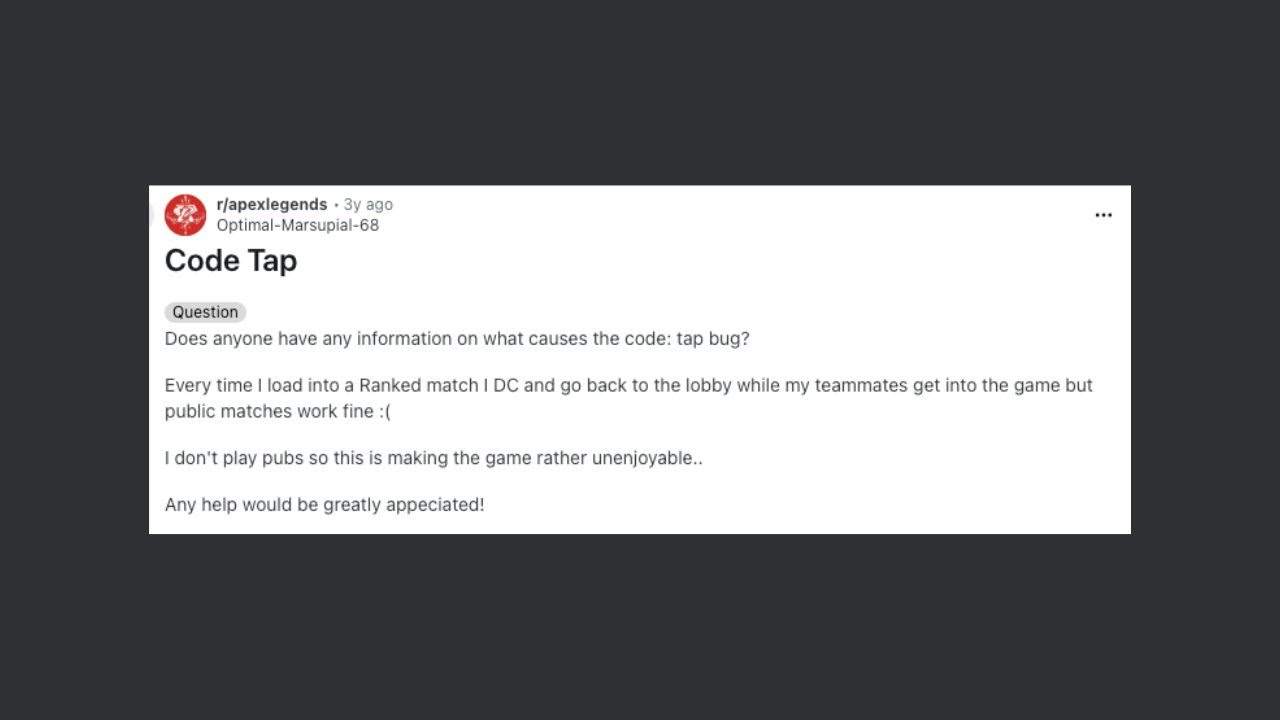Click the word "lobby" in the post
Viewport: 1280px width, 720px height.
tap(709, 385)
